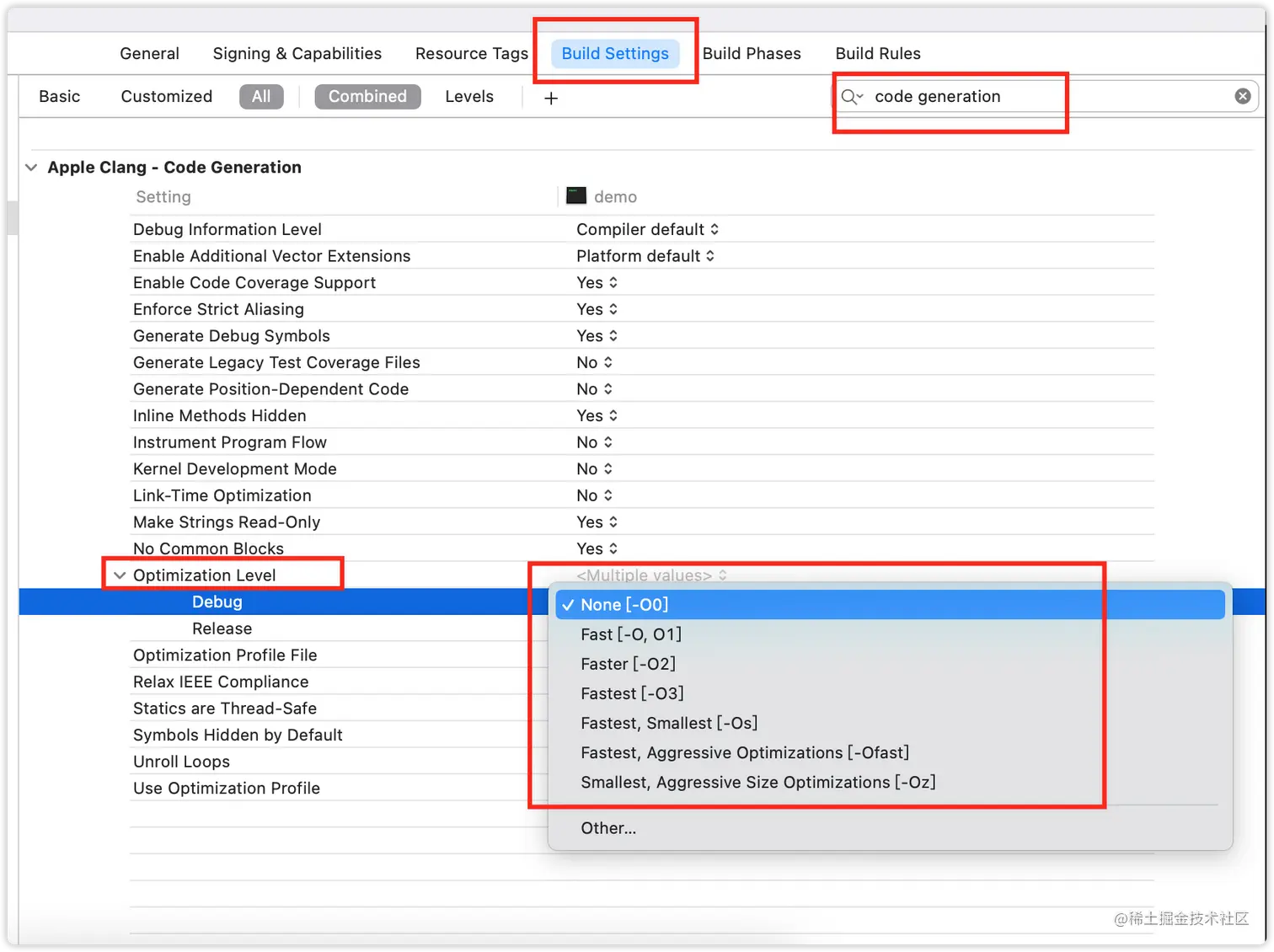Viewport: 1274px width, 952px height.
Task: Click the code generation search field
Action: 1045,96
